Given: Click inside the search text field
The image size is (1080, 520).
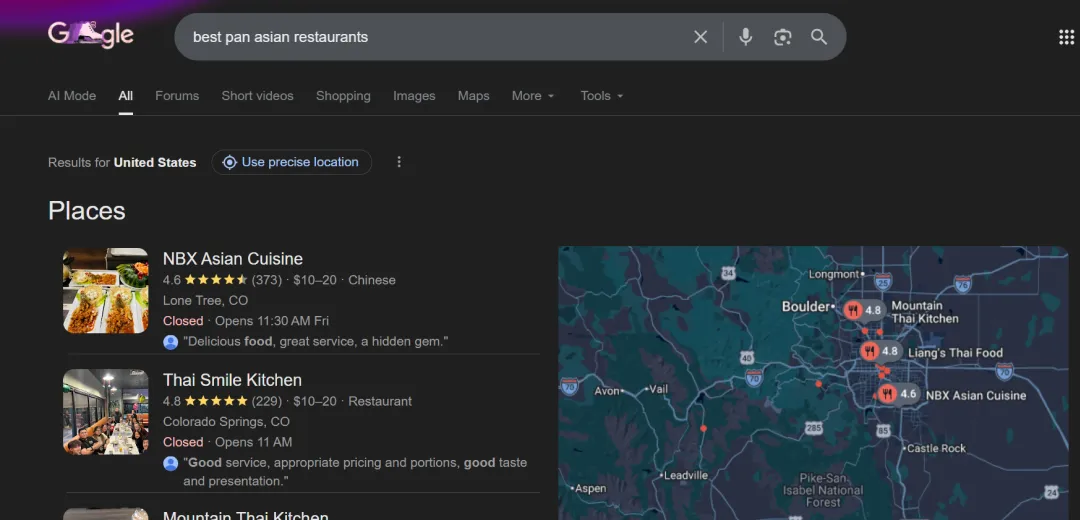Looking at the screenshot, I should pos(434,37).
